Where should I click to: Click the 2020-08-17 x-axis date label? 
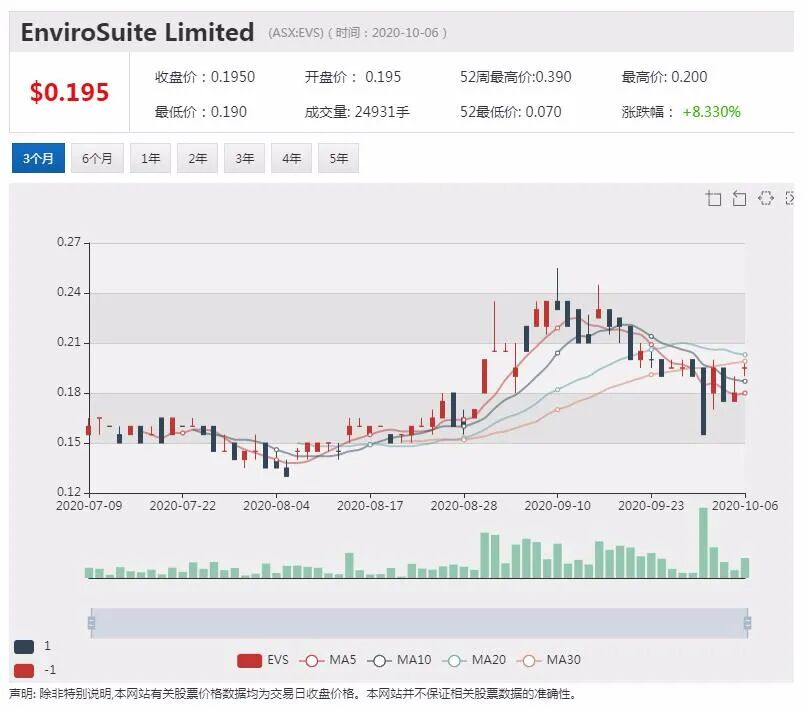coord(370,506)
